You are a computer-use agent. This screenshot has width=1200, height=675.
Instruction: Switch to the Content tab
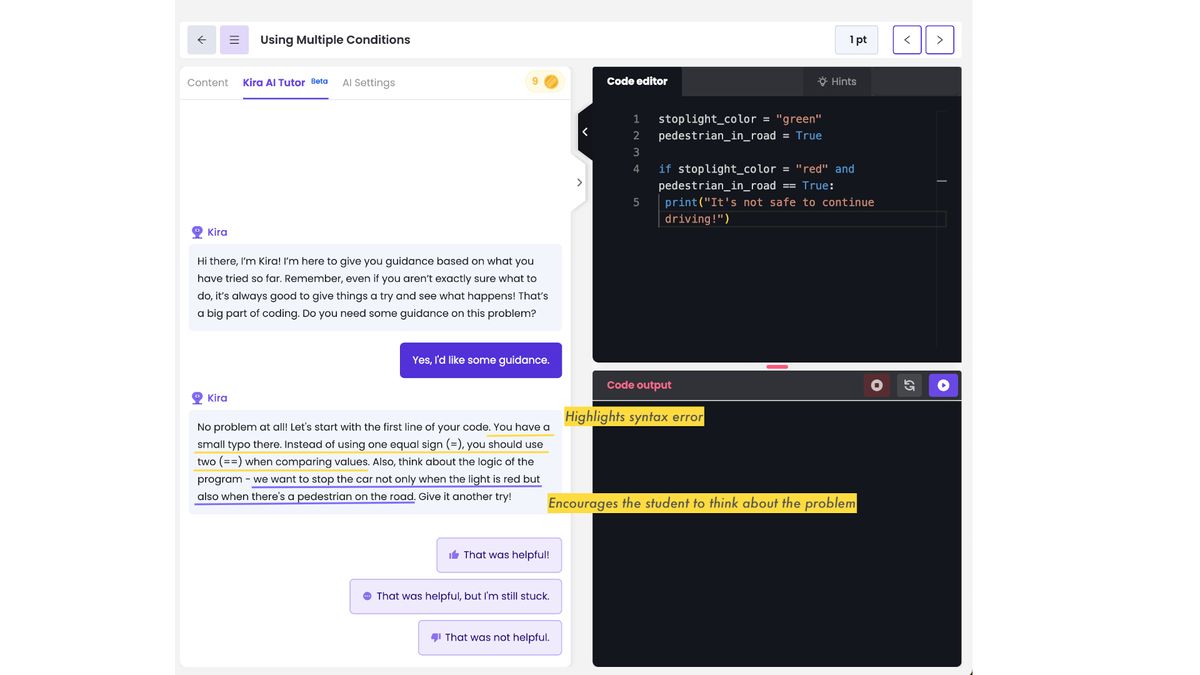coord(207,82)
